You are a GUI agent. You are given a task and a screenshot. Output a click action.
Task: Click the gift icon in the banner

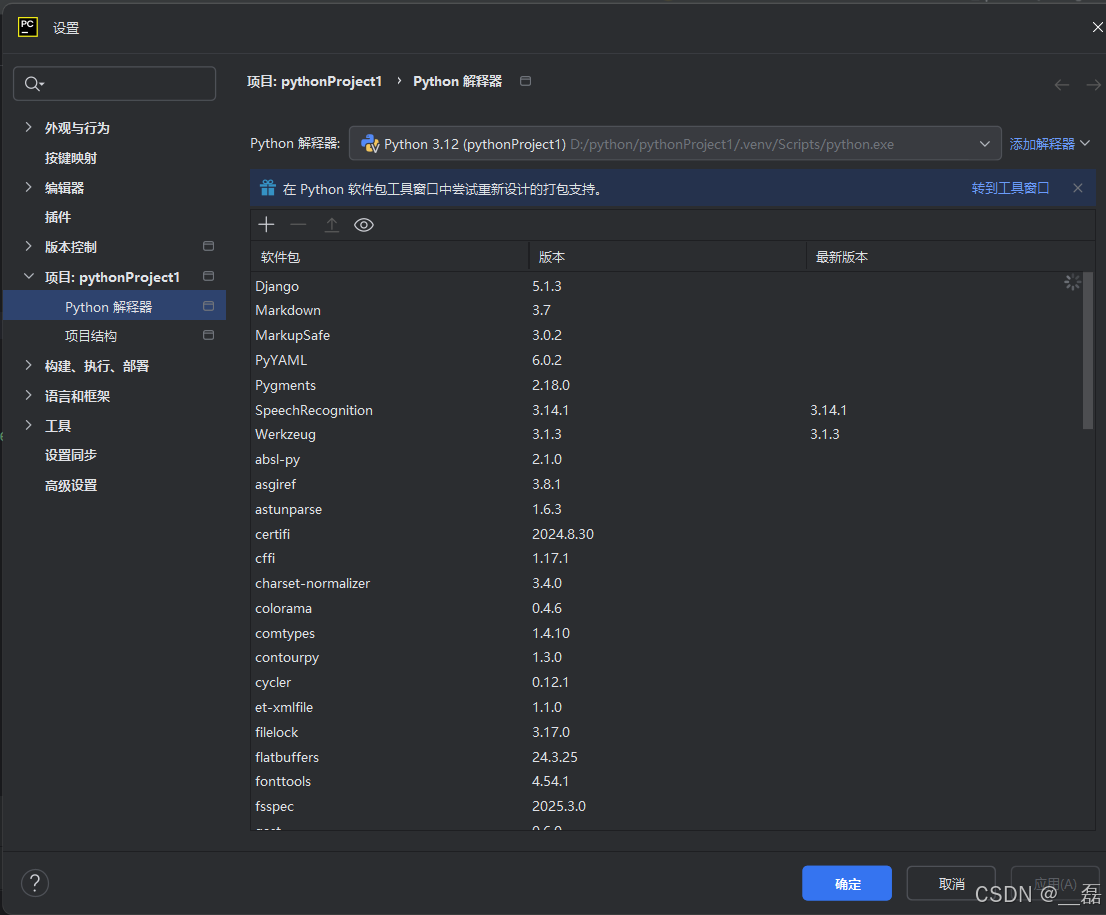tap(267, 188)
